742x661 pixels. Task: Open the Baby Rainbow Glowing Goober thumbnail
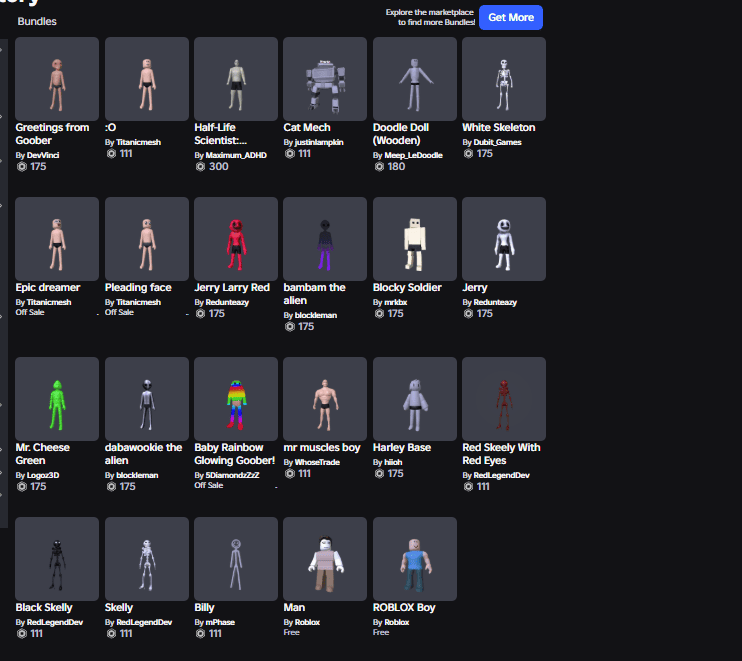coord(236,399)
